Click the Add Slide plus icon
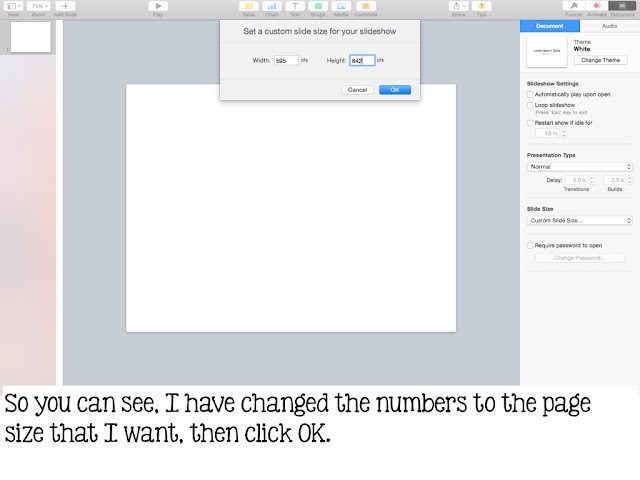The image size is (640, 480). coord(65,6)
